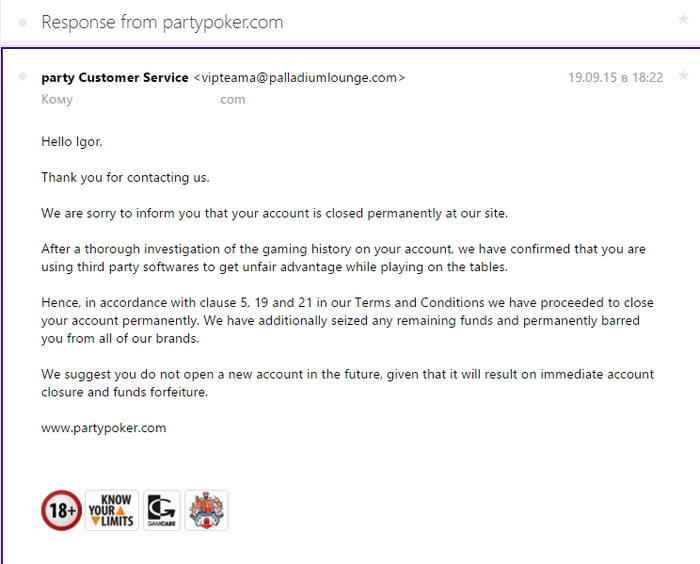700x564 pixels.
Task: Open the GamCare logo badge
Action: [x=162, y=510]
